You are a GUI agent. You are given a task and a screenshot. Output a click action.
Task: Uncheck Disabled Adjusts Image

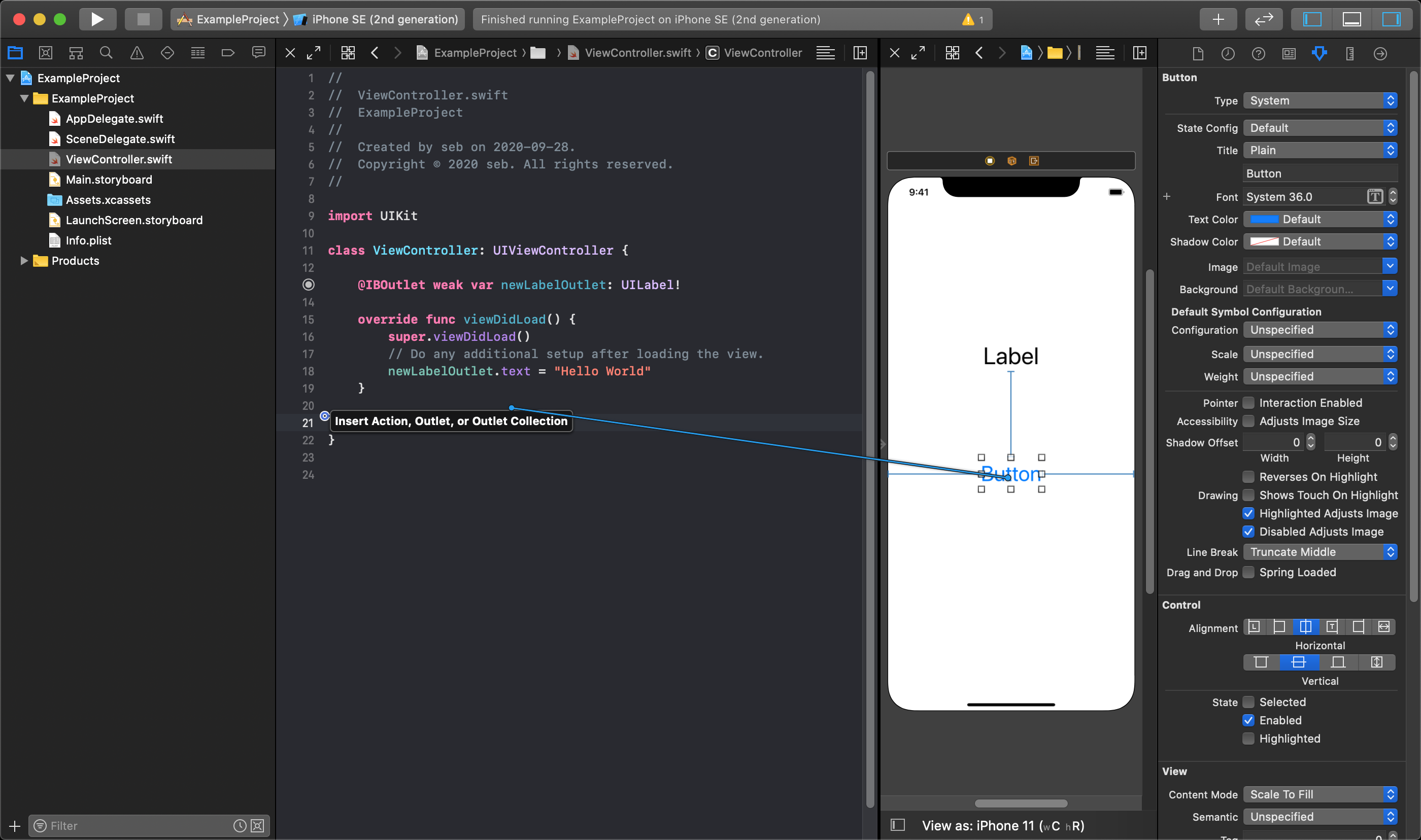(1248, 532)
